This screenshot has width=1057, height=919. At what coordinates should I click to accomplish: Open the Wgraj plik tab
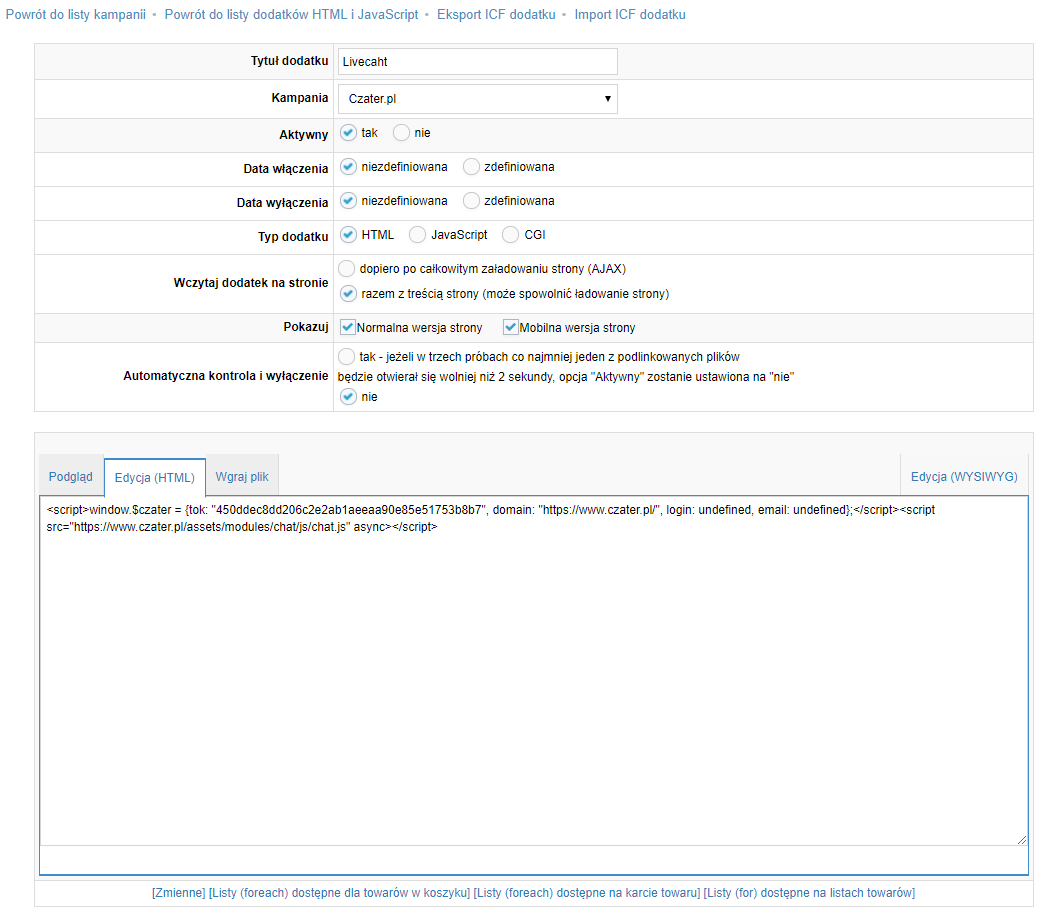click(242, 477)
